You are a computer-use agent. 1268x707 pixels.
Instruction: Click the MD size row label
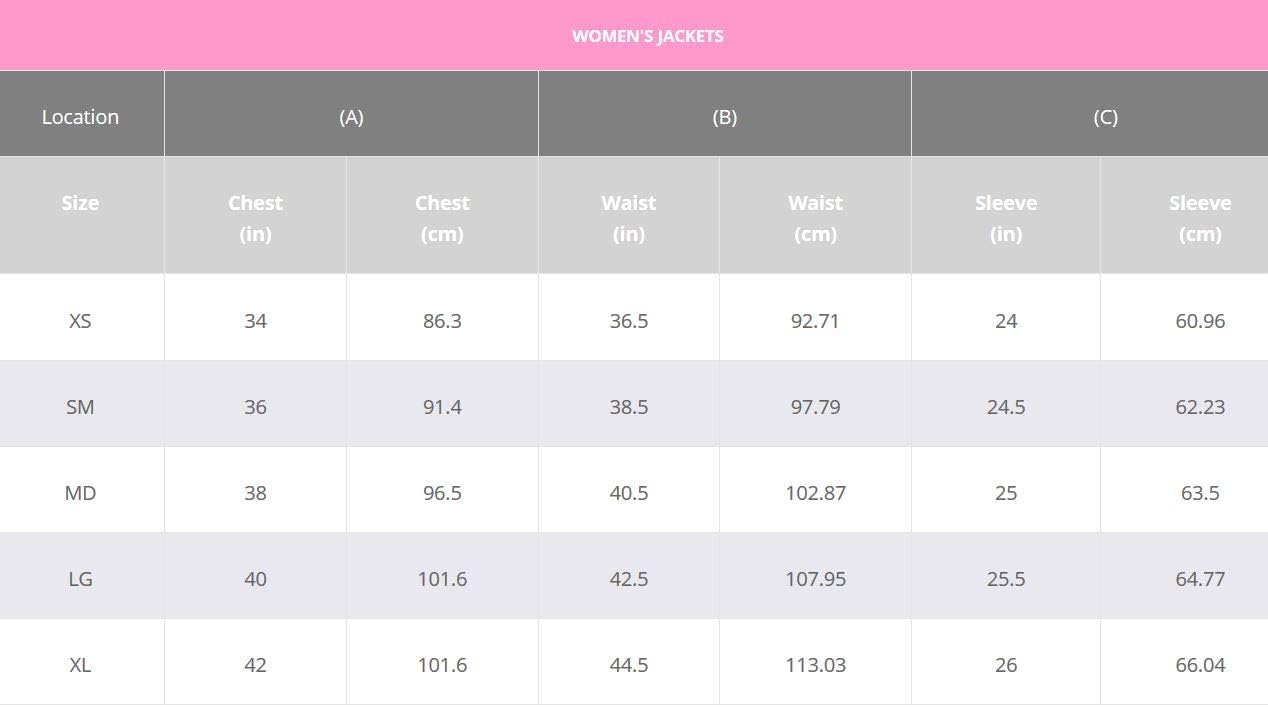[x=80, y=493]
